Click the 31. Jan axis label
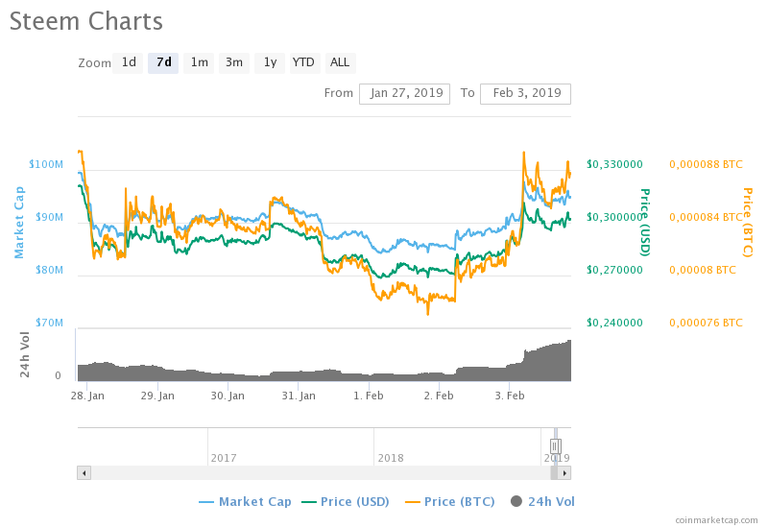 pyautogui.click(x=298, y=396)
